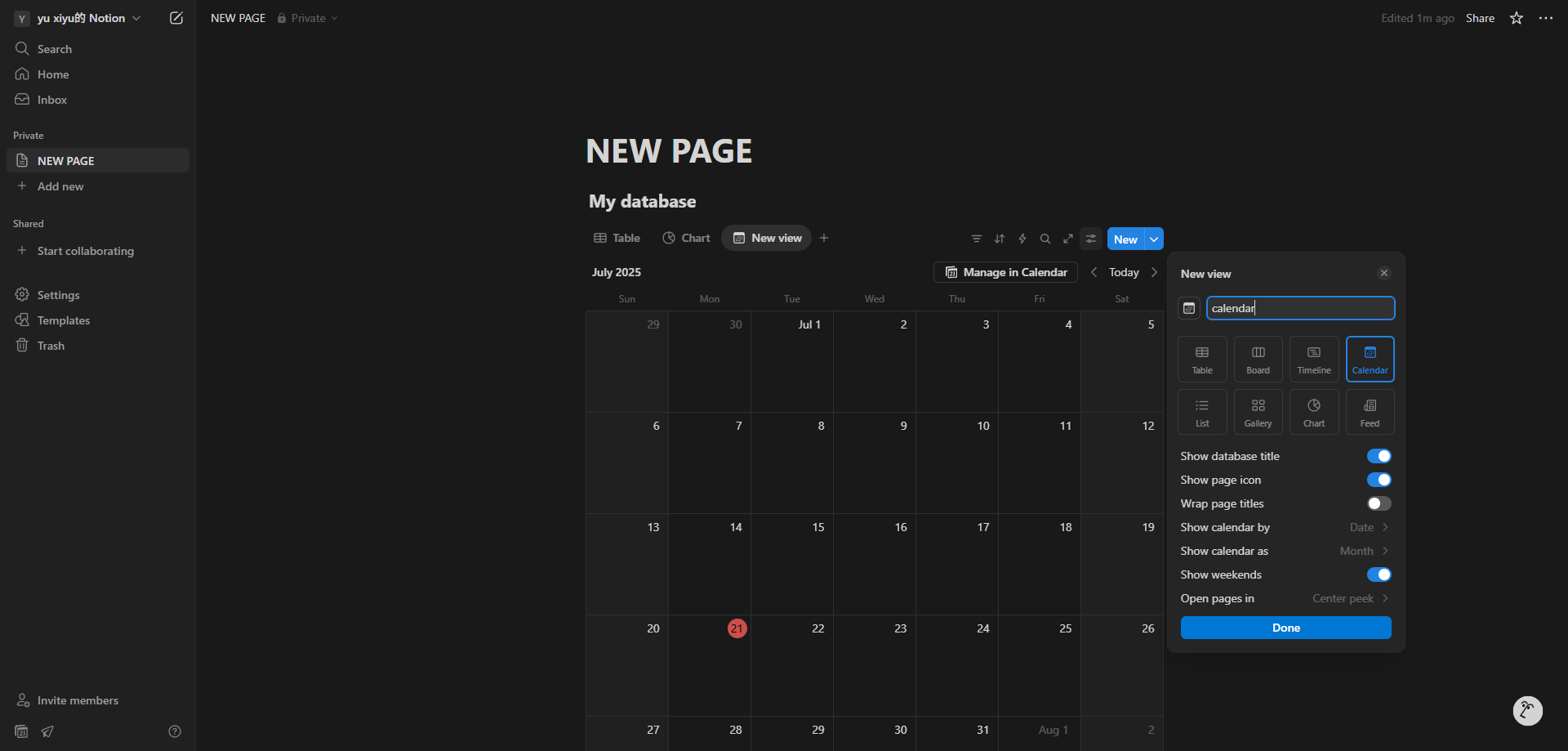Click Manage in Calendar button

point(1005,272)
